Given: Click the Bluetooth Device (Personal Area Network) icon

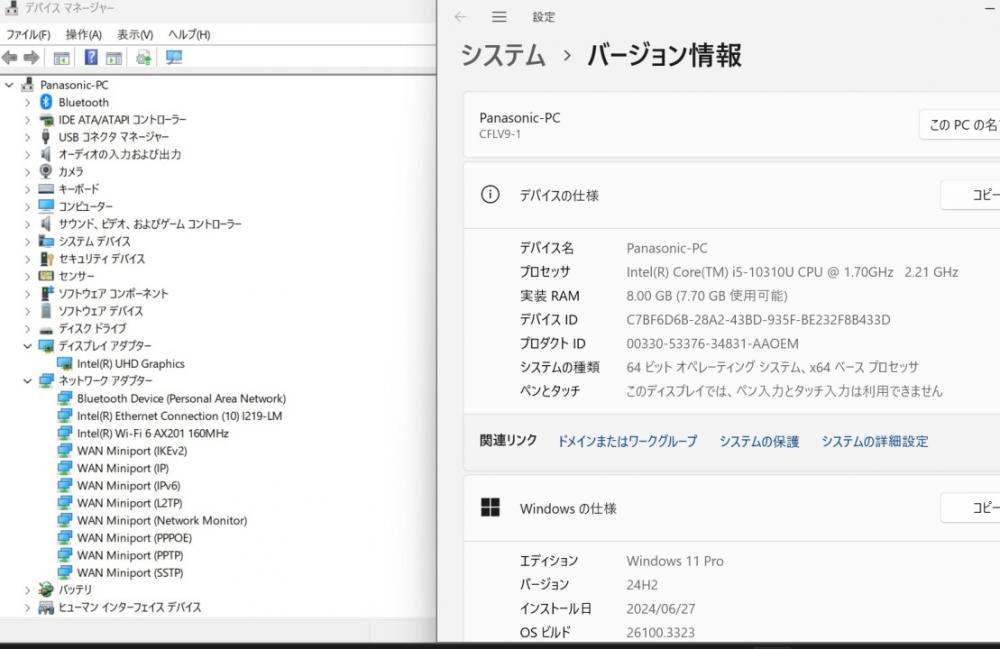Looking at the screenshot, I should (64, 398).
